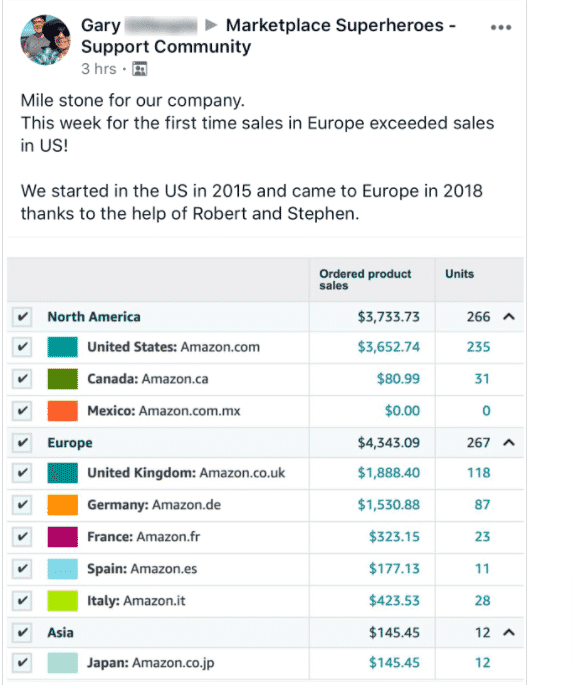Click the arrow icon between name and group
This screenshot has height=685, width=573.
pyautogui.click(x=211, y=25)
